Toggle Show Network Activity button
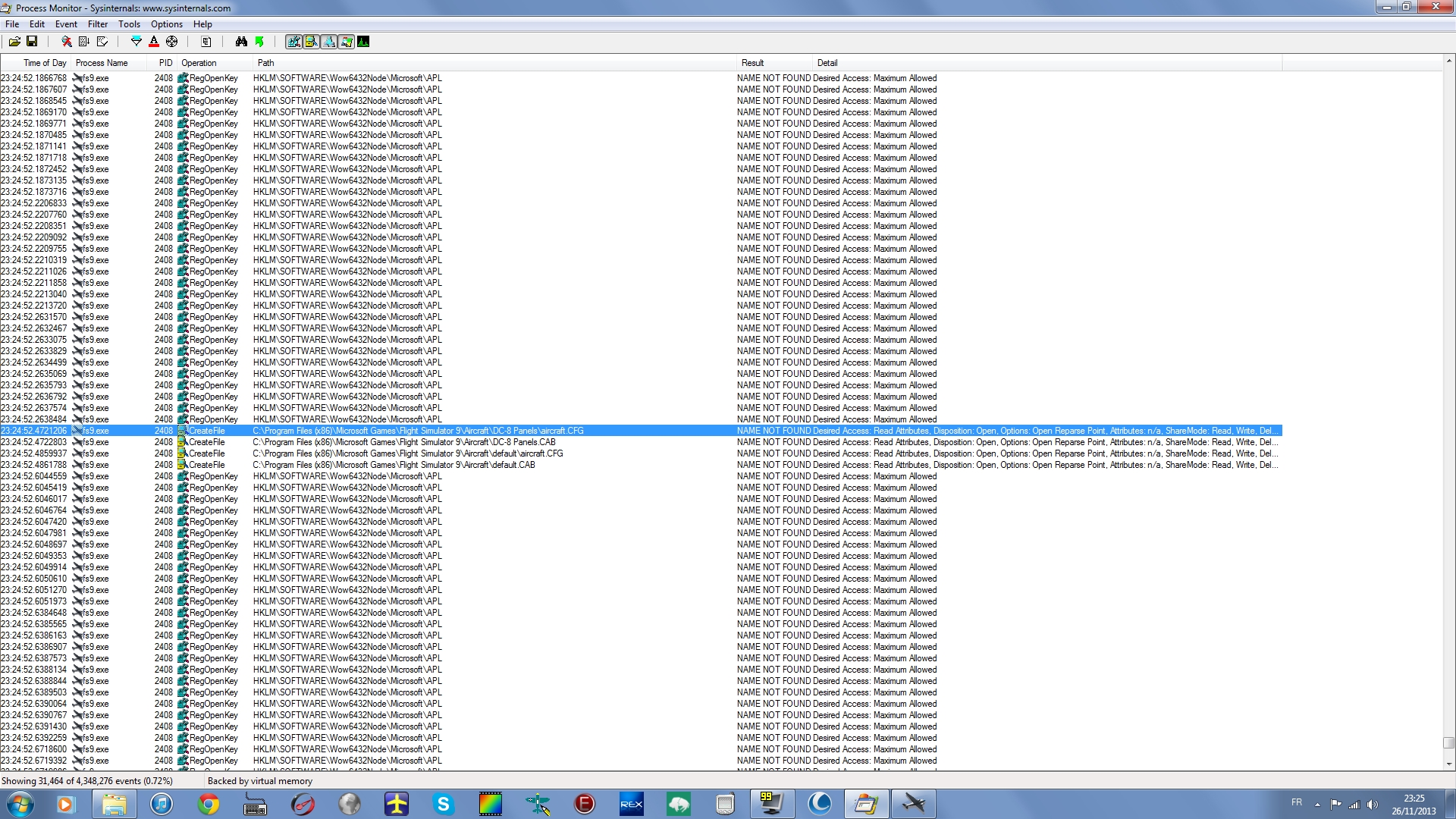The height and width of the screenshot is (819, 1456). [x=328, y=42]
